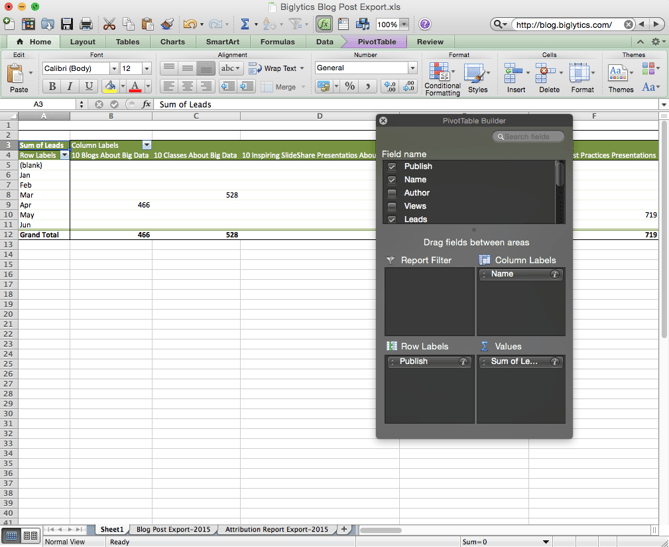
Task: Open Conditional Formatting in the ribbon
Action: (x=442, y=78)
